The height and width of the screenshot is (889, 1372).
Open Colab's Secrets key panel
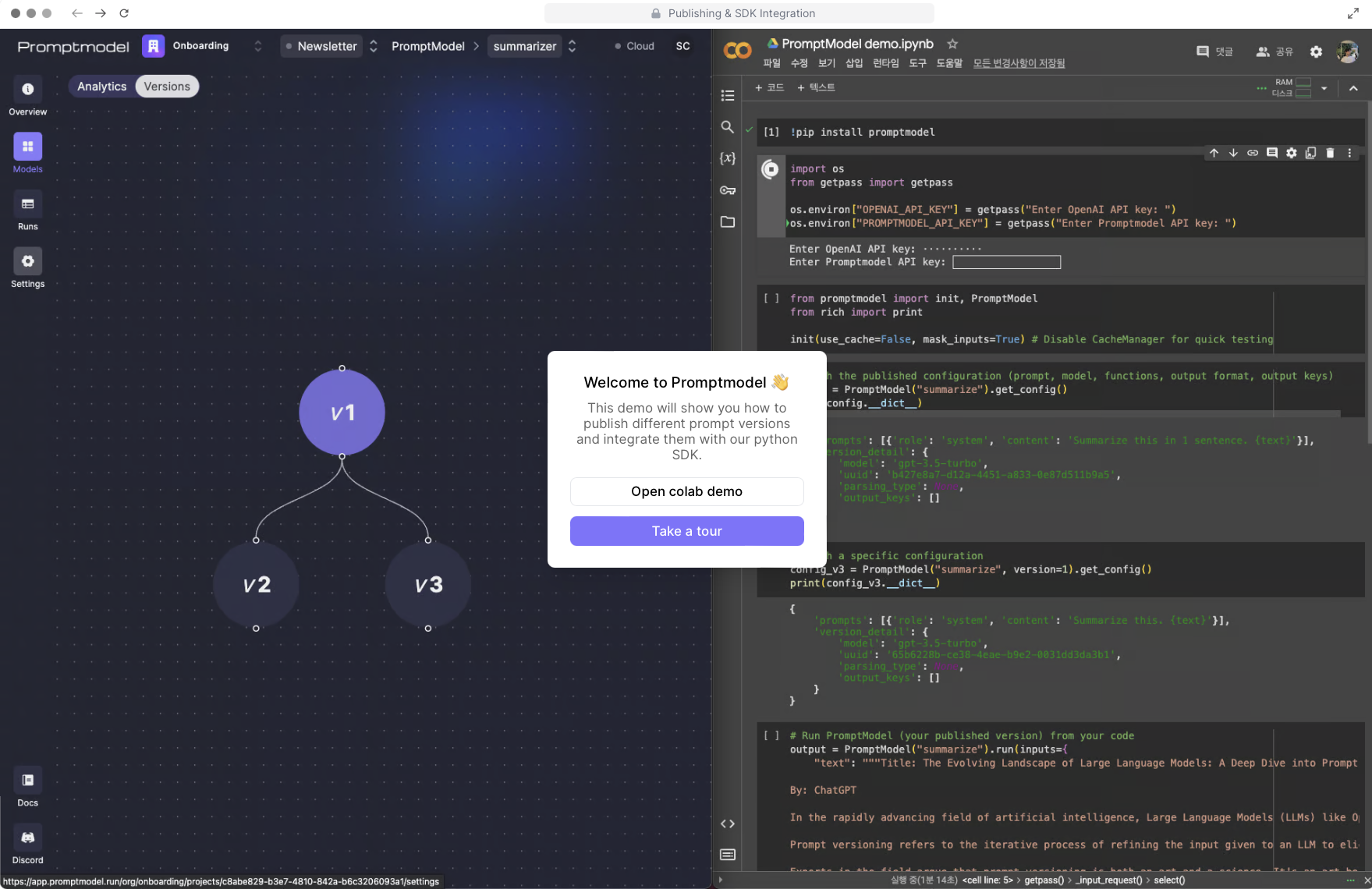tap(727, 189)
